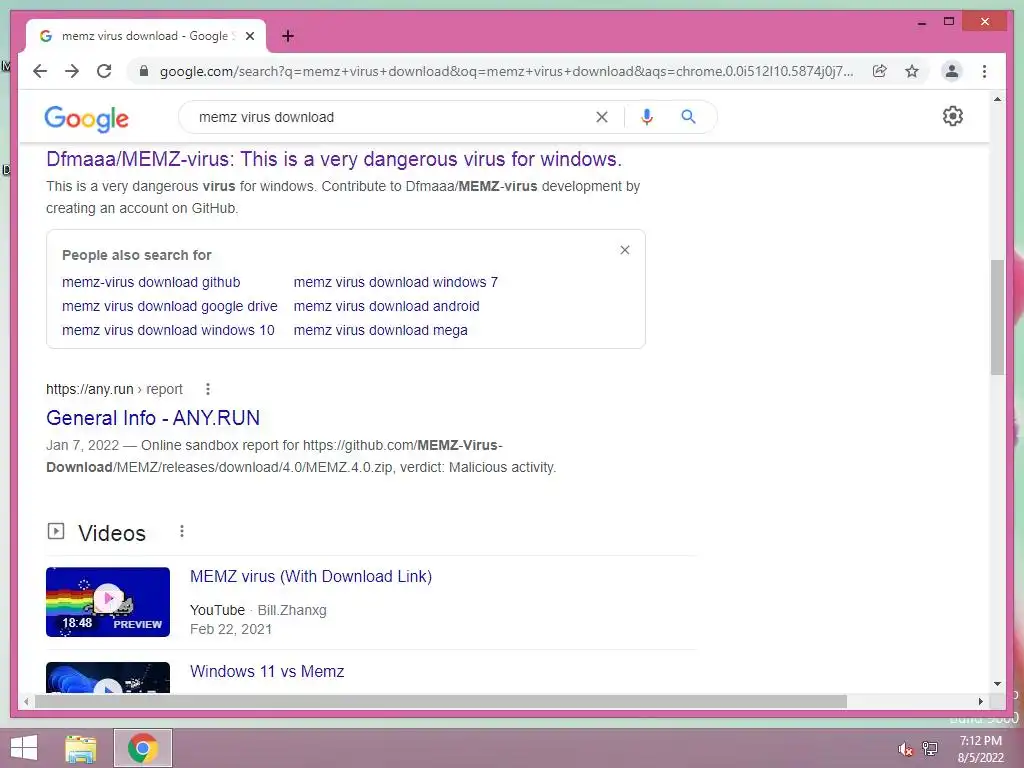
Task: Click the muted volume tray icon
Action: coord(905,749)
